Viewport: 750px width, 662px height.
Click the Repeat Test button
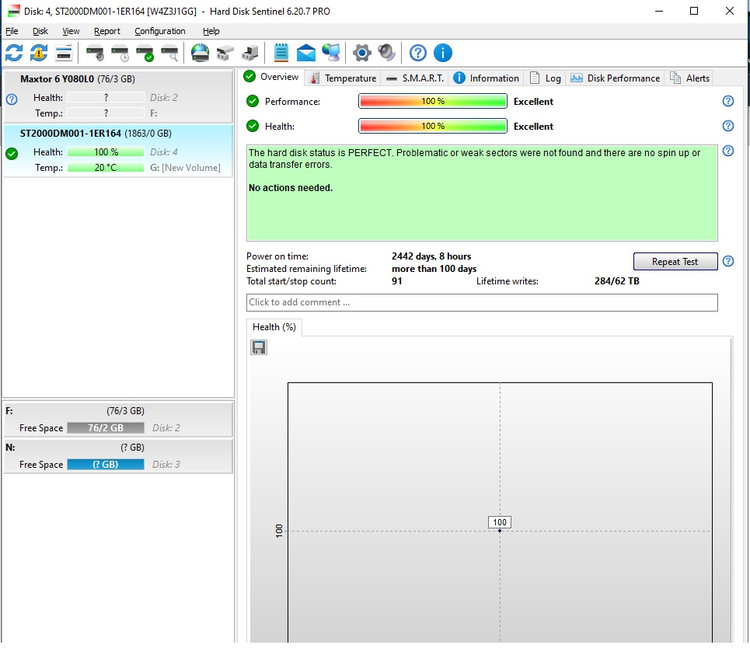pos(675,262)
